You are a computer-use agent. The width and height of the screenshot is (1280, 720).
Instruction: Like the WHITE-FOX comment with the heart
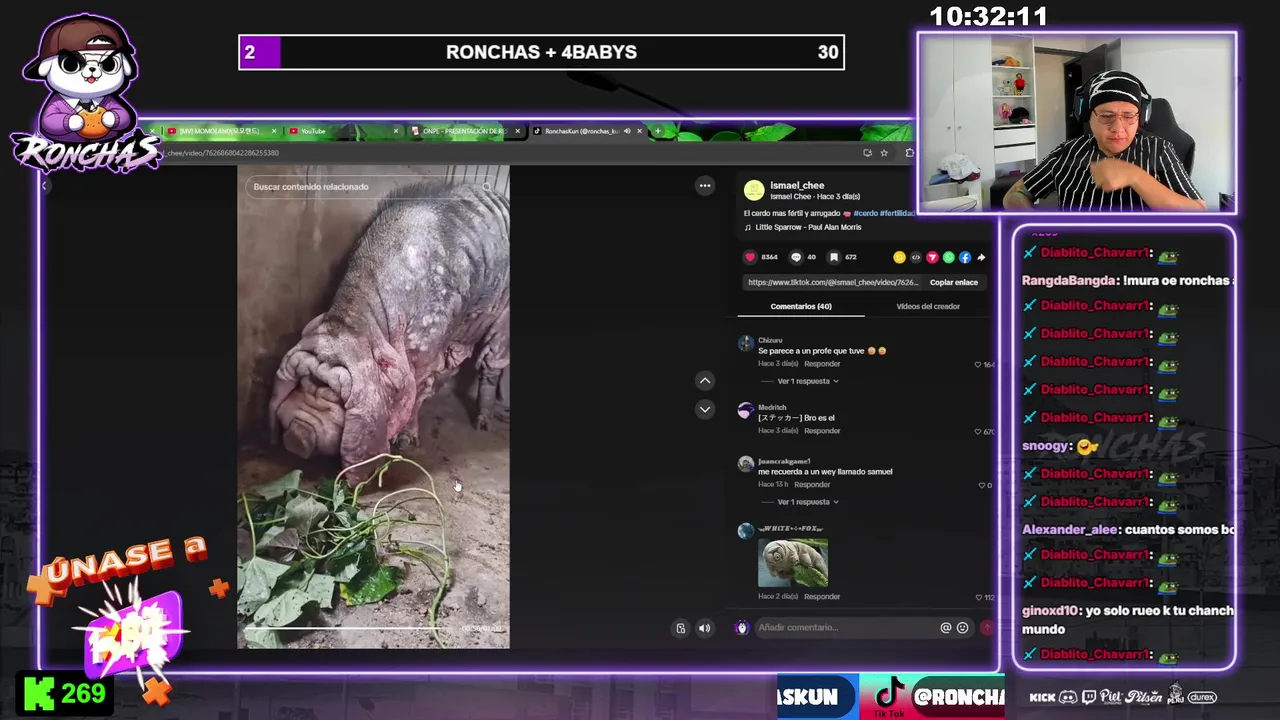[978, 597]
